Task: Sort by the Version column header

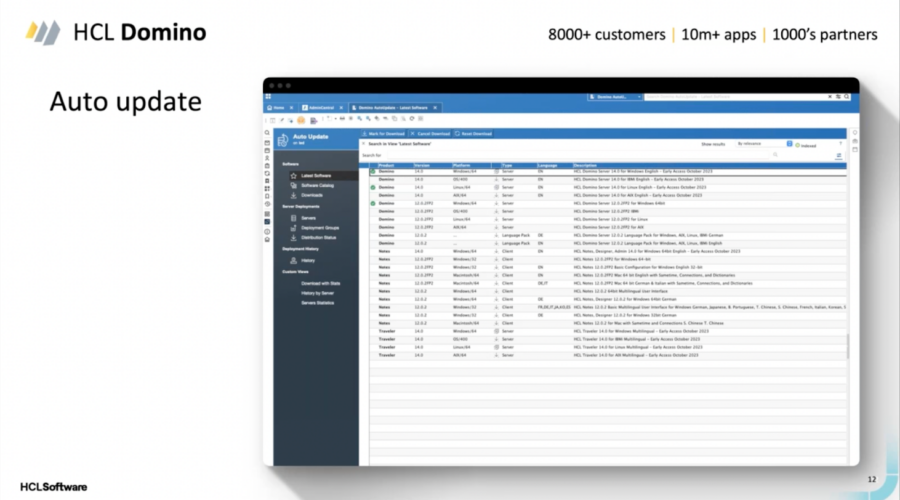Action: (x=422, y=165)
